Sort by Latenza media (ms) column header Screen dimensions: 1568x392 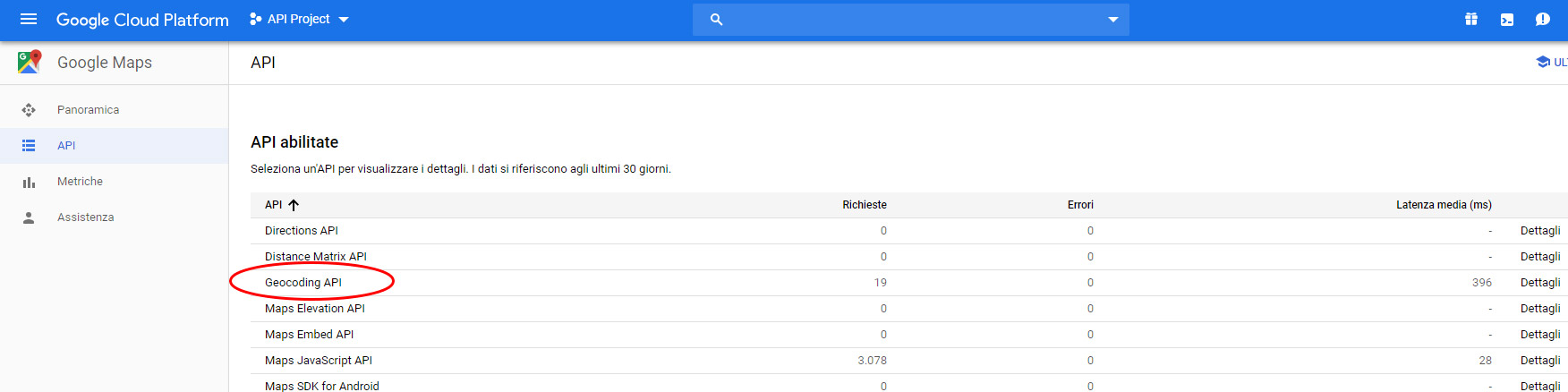pos(1444,205)
